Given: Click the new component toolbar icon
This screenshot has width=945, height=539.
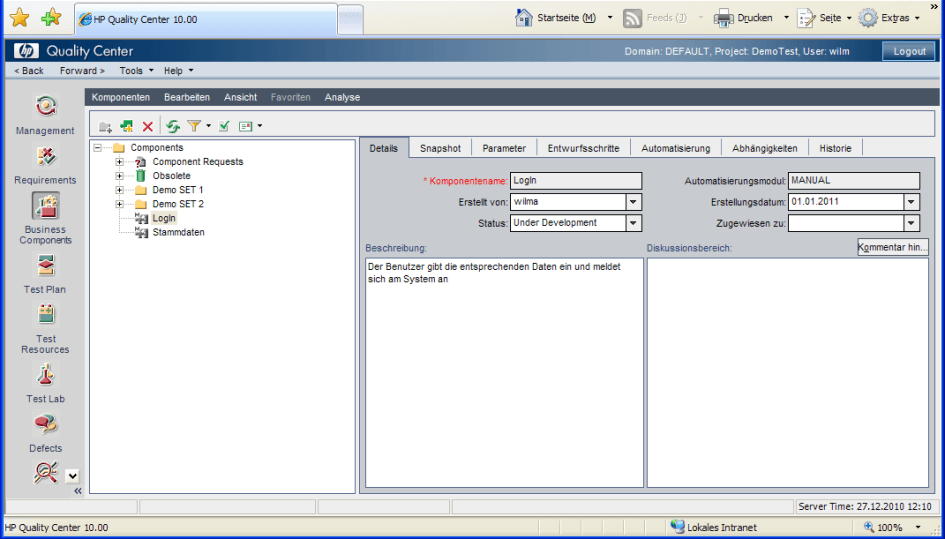Looking at the screenshot, I should click(x=127, y=126).
